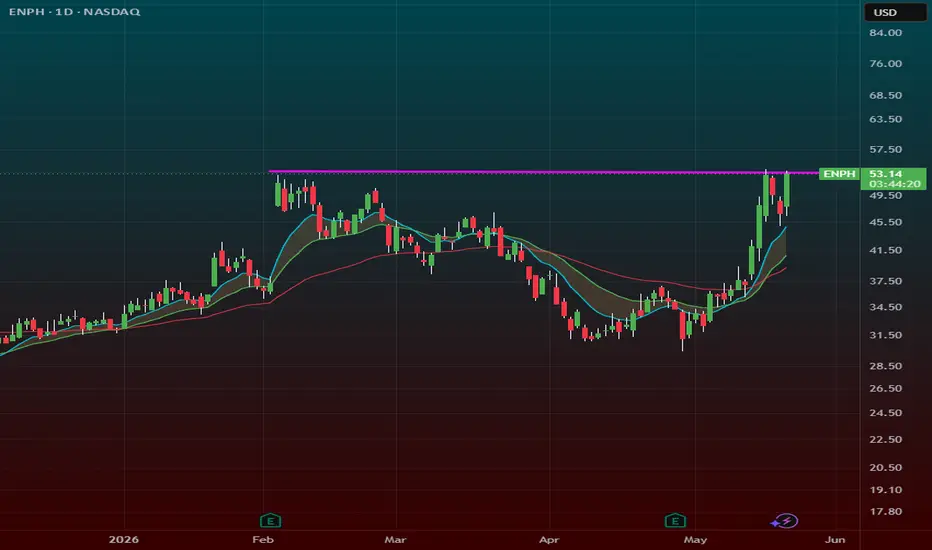Click the current price 53.14 label

coord(886,174)
